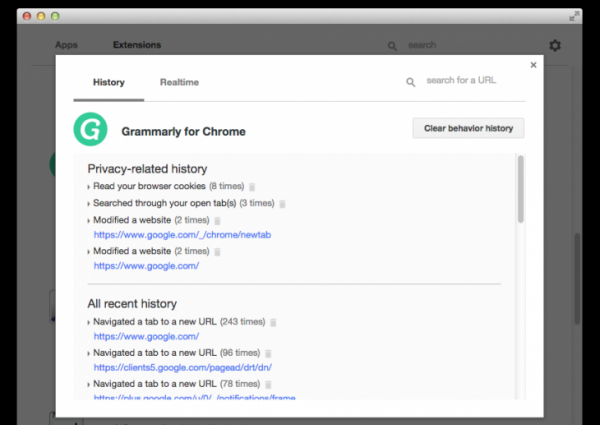Expand 'Read your browser cookies' entry

(x=88, y=187)
